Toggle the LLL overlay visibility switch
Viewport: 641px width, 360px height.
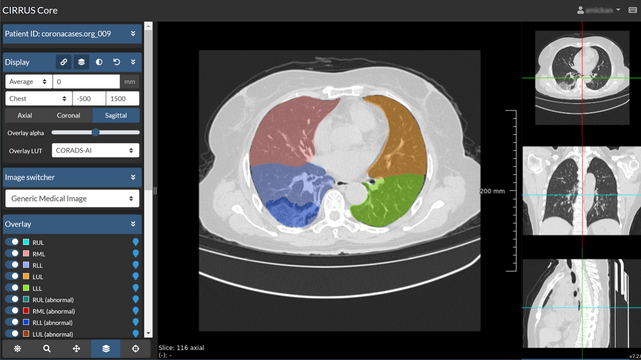(x=12, y=288)
